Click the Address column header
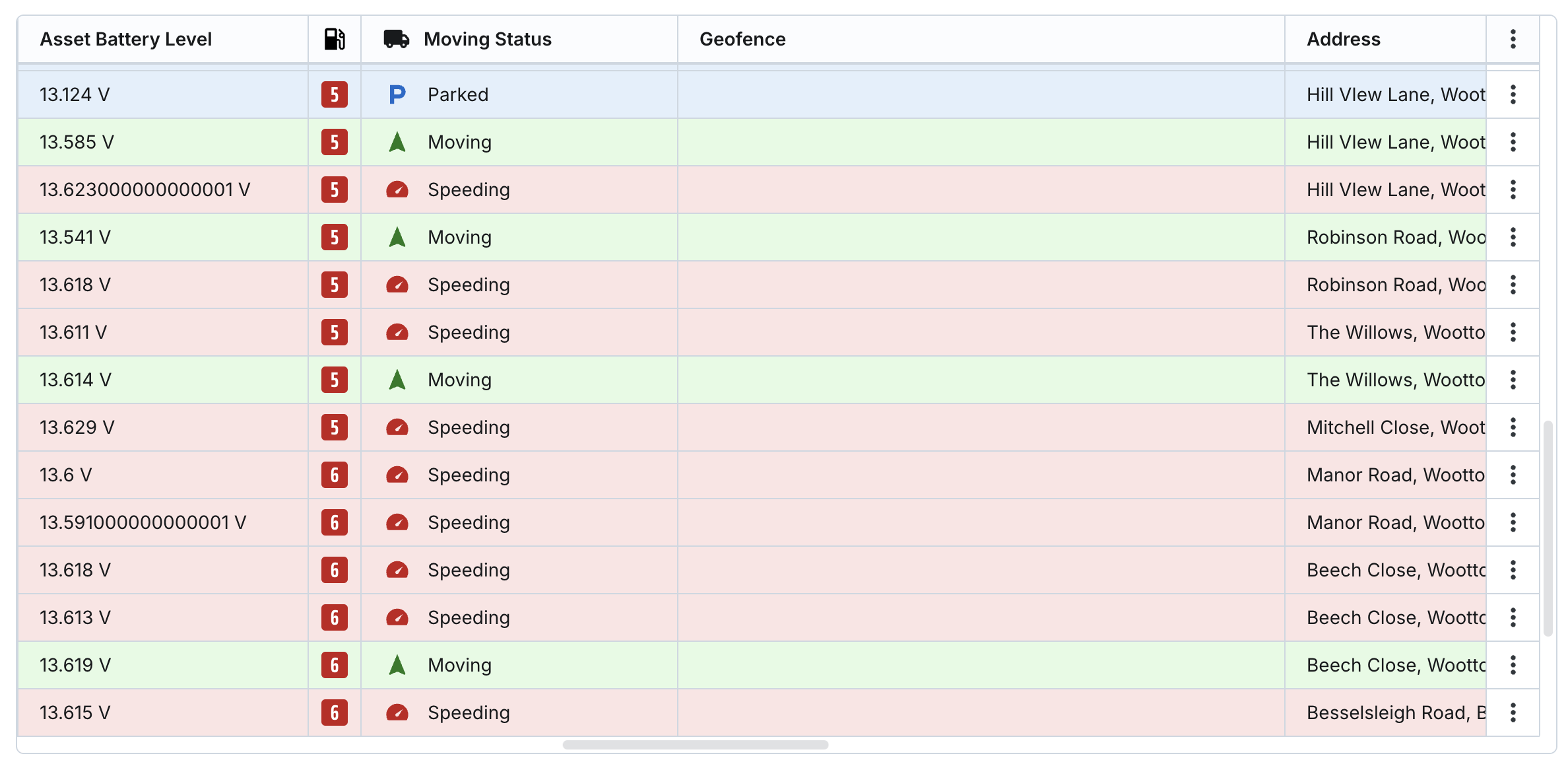The image size is (1568, 766). 1343,39
